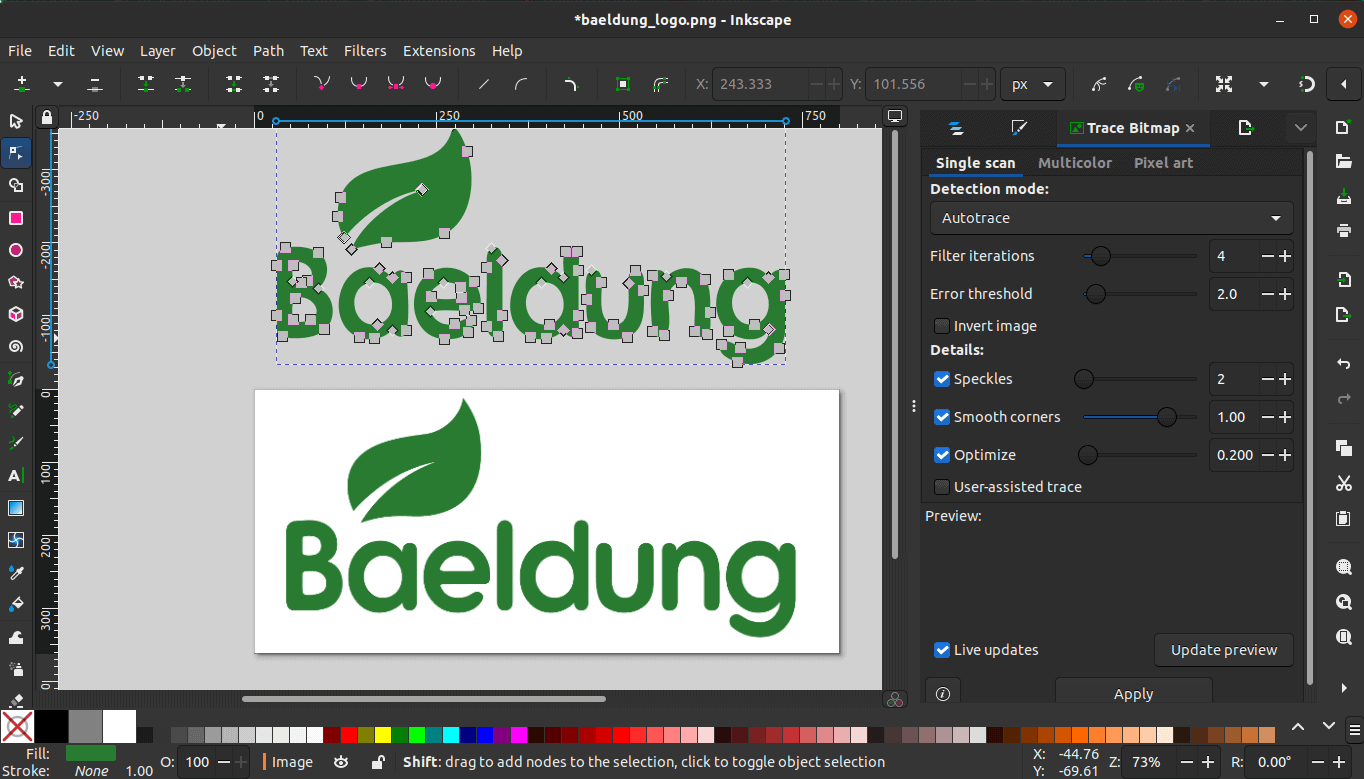Pick the Rectangle tool
The height and width of the screenshot is (779, 1364).
(x=15, y=216)
